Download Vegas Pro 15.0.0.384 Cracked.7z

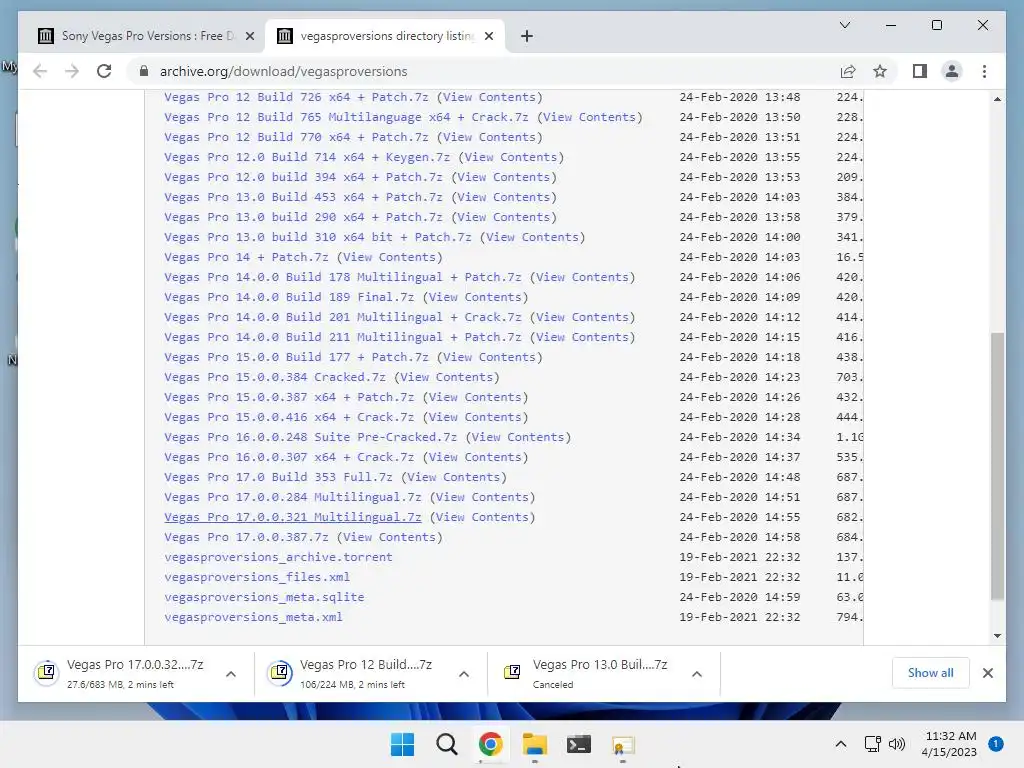pyautogui.click(x=274, y=377)
